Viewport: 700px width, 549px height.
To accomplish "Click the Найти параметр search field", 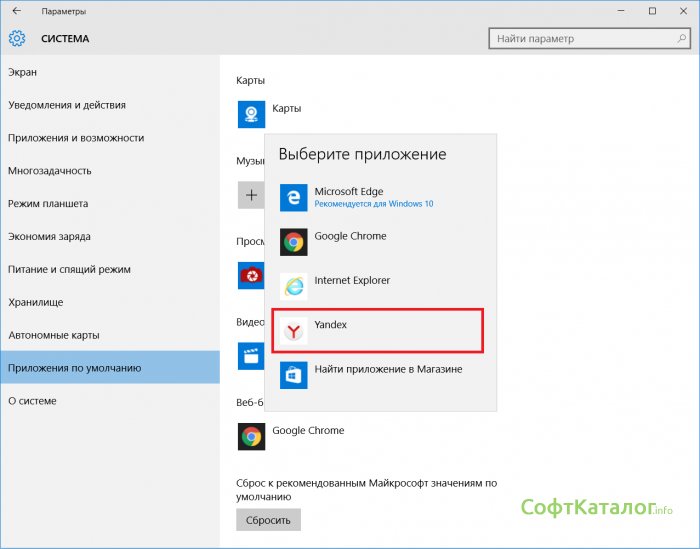I will pos(580,39).
